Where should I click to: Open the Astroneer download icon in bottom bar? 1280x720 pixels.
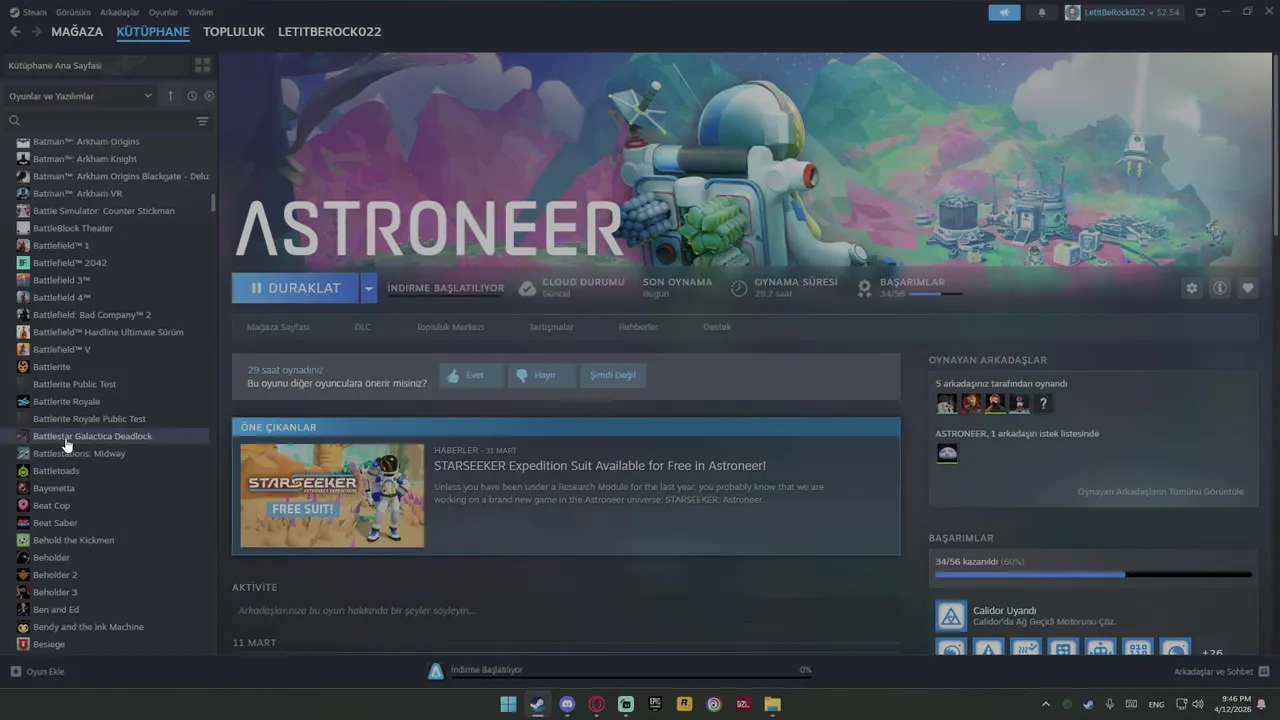click(x=435, y=671)
